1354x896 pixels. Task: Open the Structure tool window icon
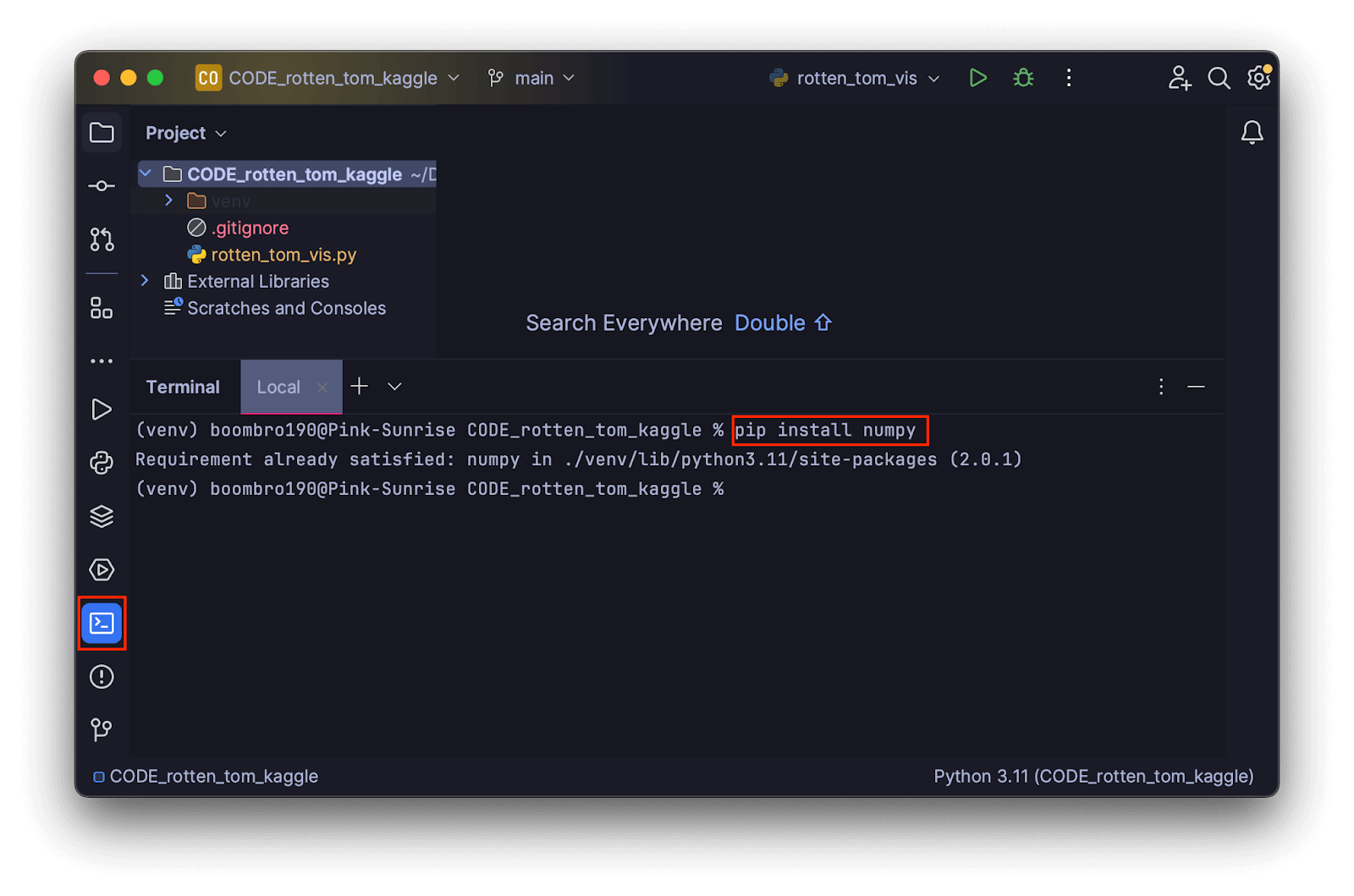coord(102,309)
